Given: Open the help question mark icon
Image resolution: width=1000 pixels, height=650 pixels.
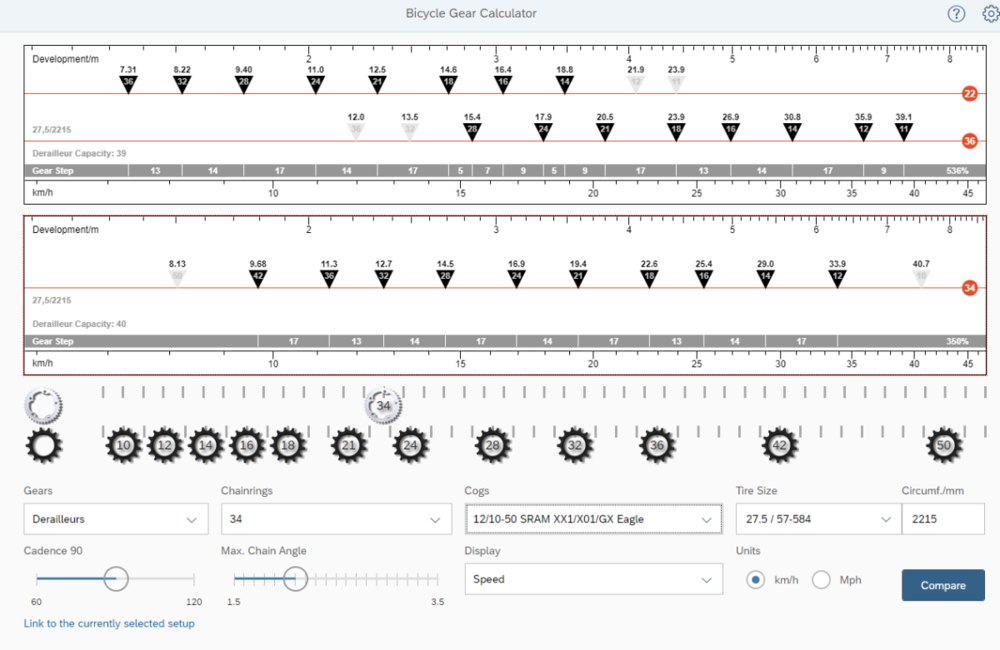Looking at the screenshot, I should coord(956,14).
